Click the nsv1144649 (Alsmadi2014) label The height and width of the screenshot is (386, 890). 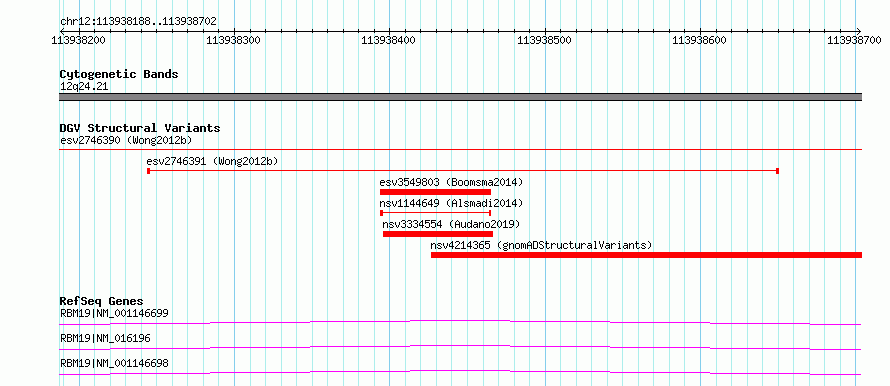click(x=451, y=203)
